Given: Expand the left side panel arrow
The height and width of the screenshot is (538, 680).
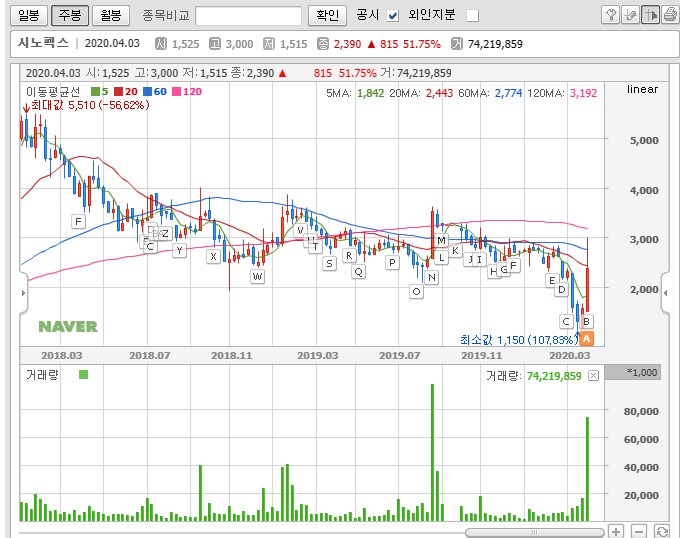Looking at the screenshot, I should [x=23, y=293].
